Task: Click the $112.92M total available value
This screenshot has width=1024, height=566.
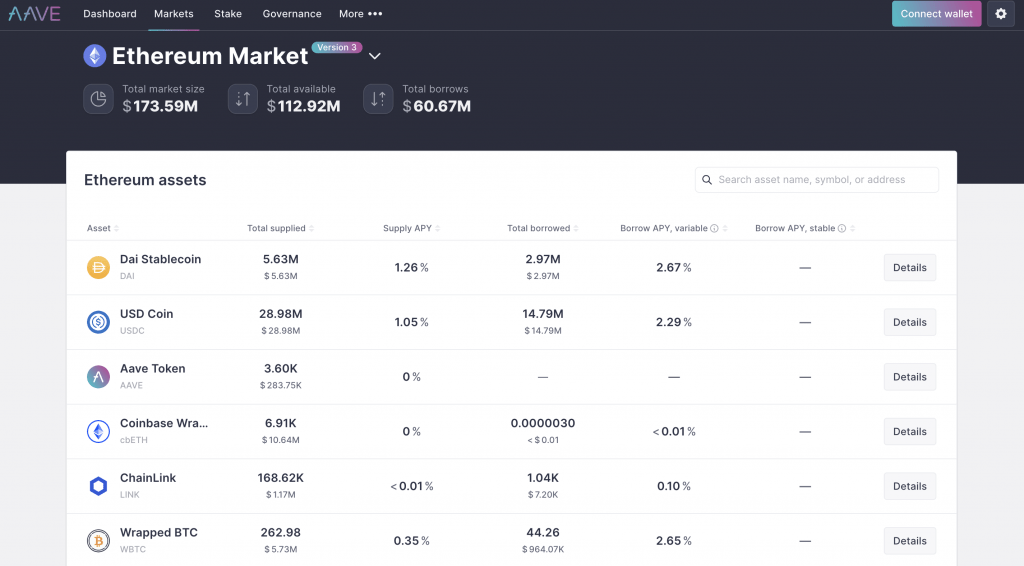Action: 304,106
